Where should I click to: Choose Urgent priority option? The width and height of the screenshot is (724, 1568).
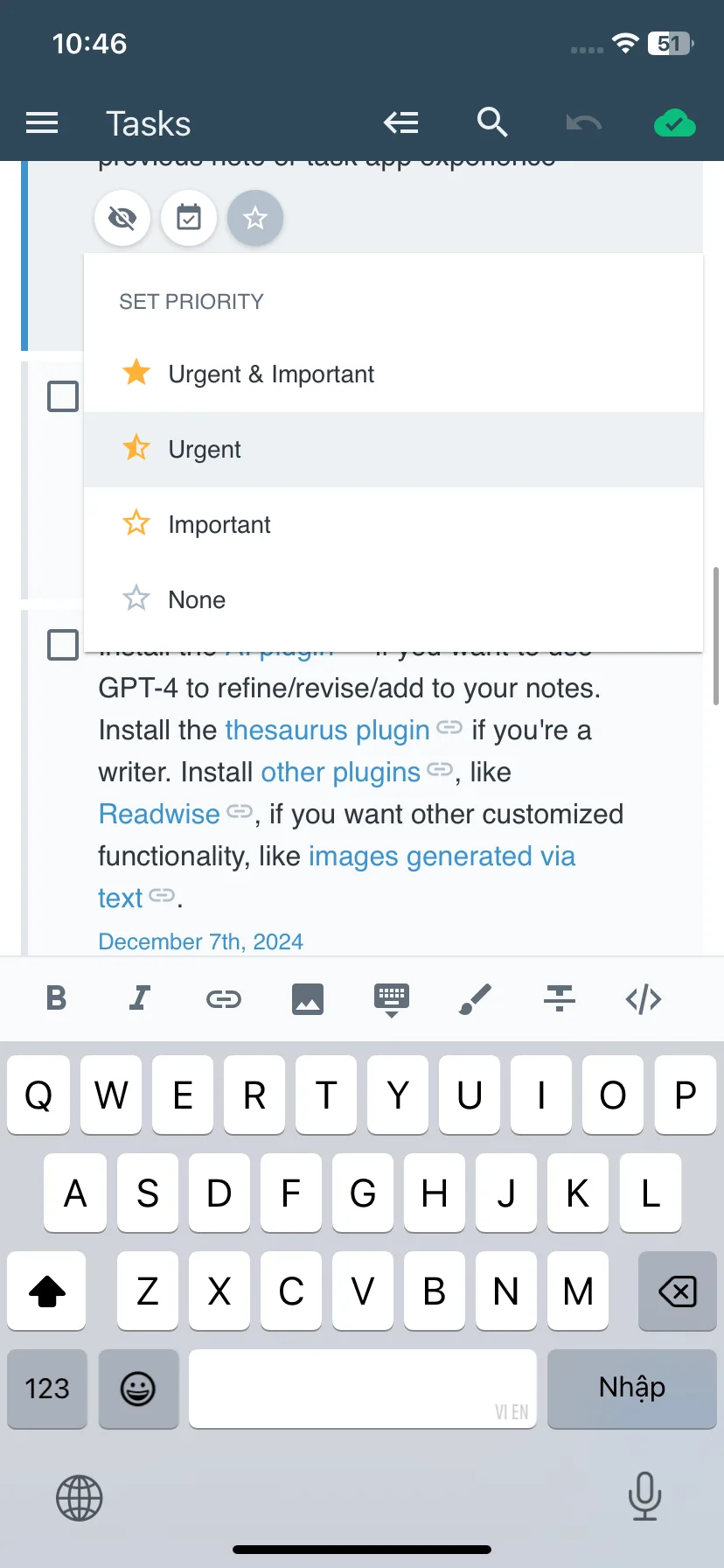[393, 450]
